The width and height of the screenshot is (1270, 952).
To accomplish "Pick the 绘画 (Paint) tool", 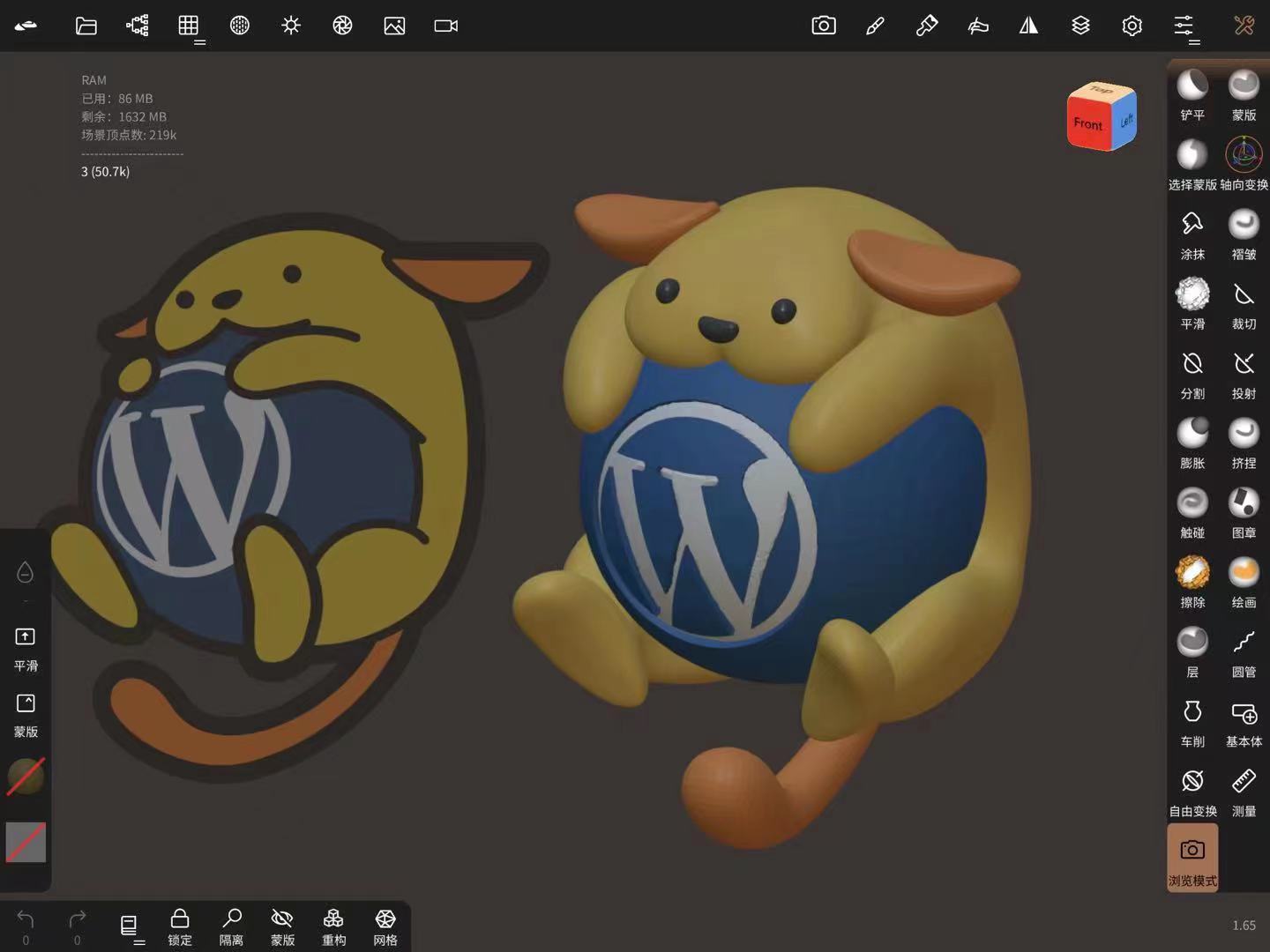I will [1244, 581].
